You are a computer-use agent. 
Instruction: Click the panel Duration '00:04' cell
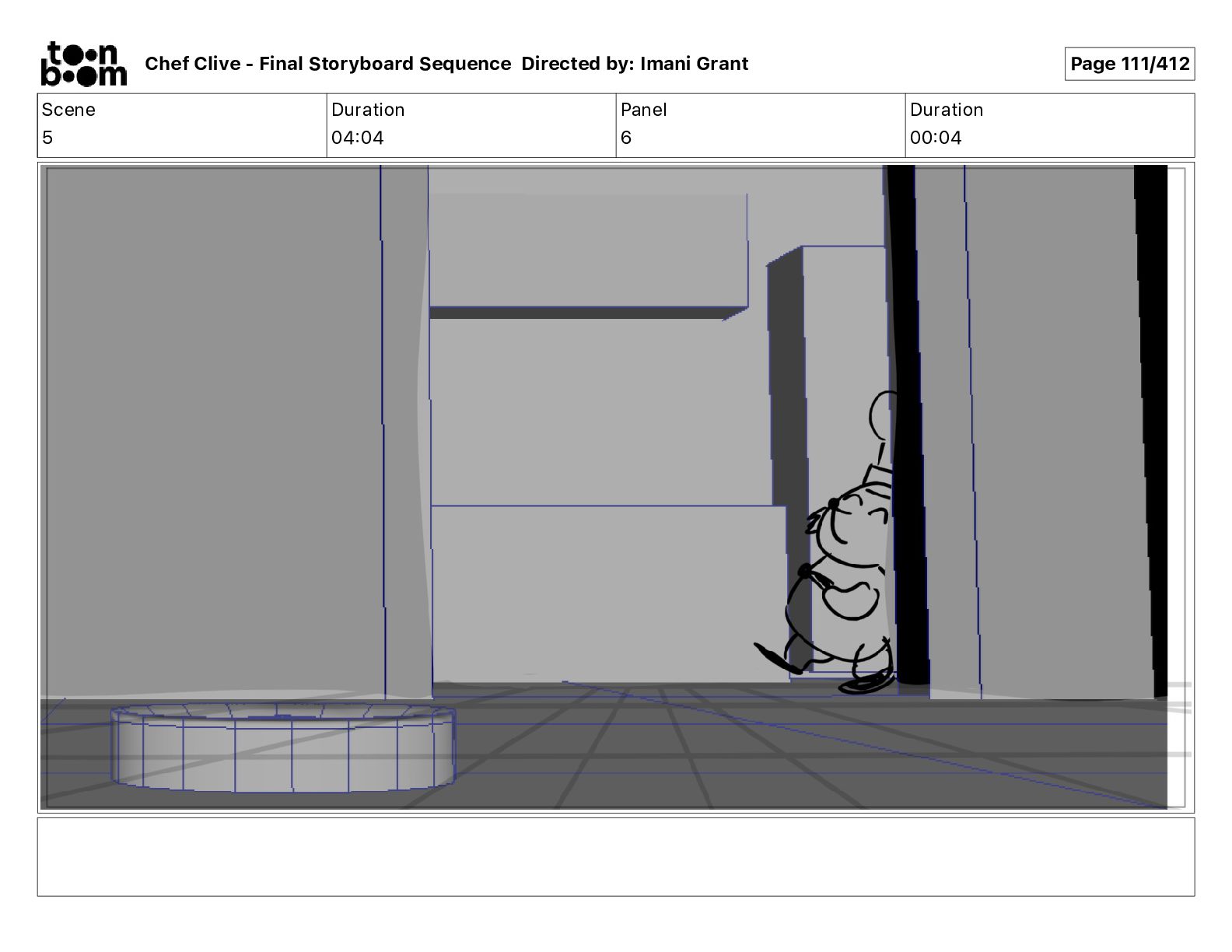pos(1050,126)
